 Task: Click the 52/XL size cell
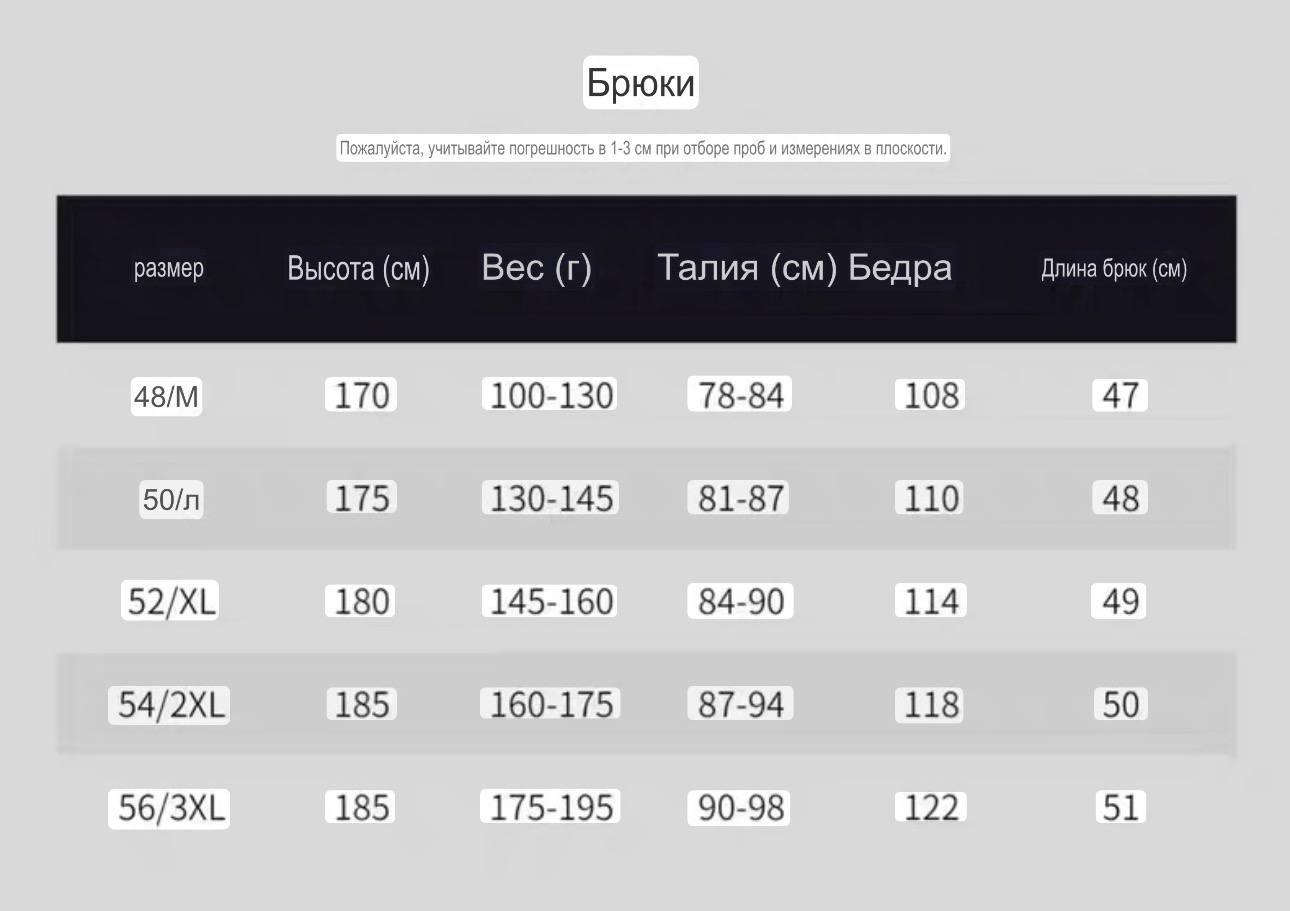pyautogui.click(x=170, y=601)
